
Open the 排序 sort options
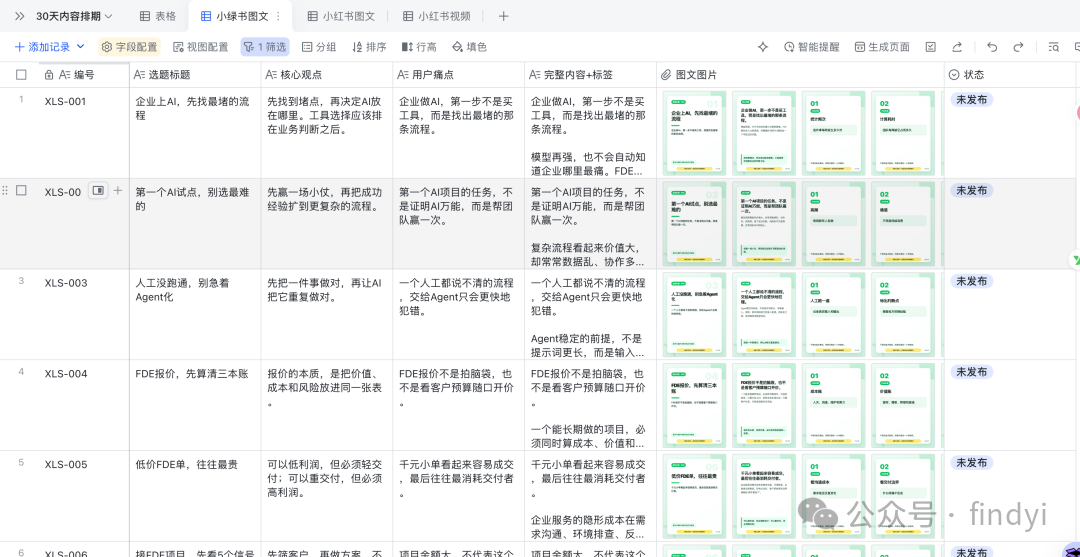coord(369,47)
